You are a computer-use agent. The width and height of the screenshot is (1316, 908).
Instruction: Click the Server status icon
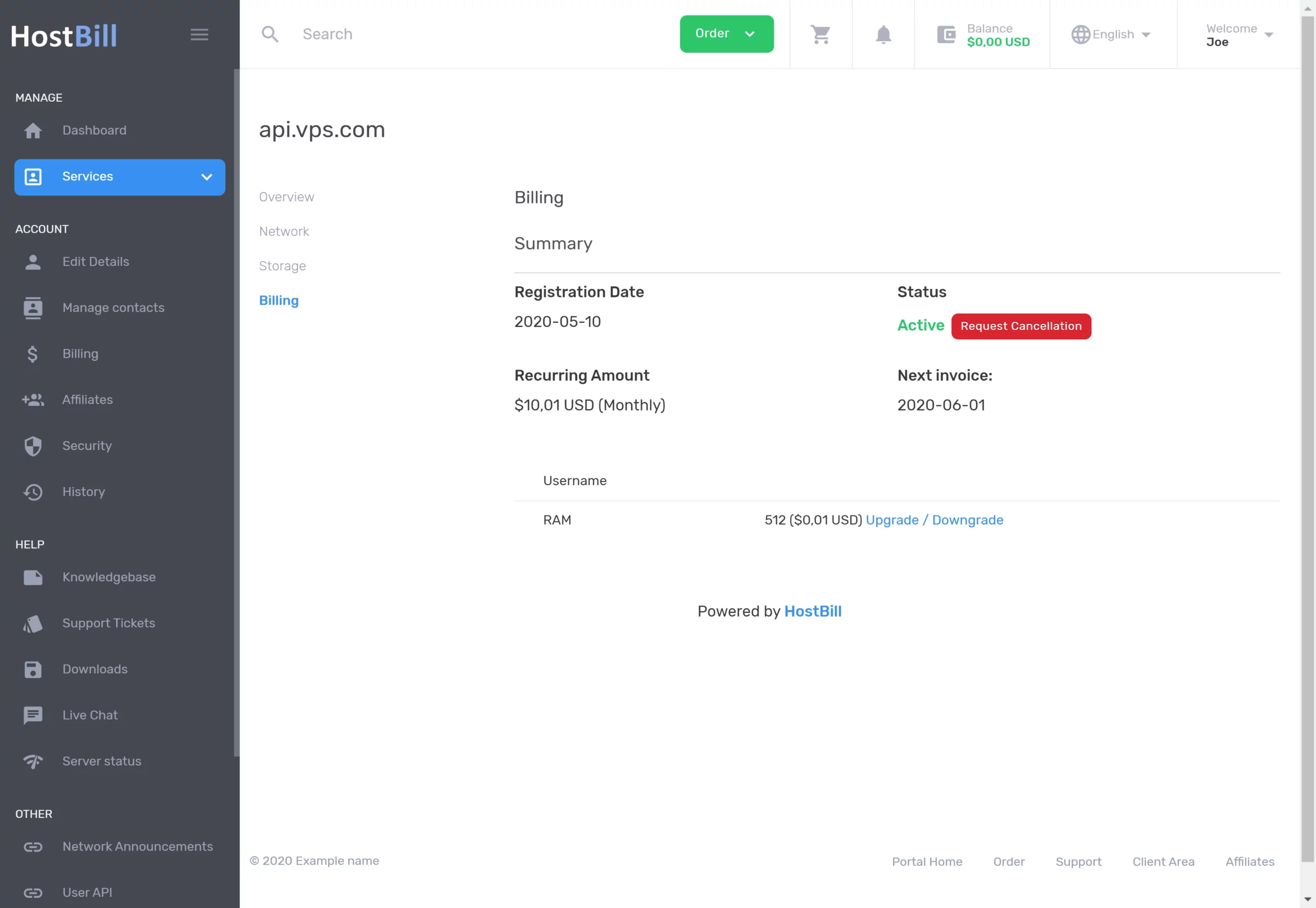[x=33, y=761]
